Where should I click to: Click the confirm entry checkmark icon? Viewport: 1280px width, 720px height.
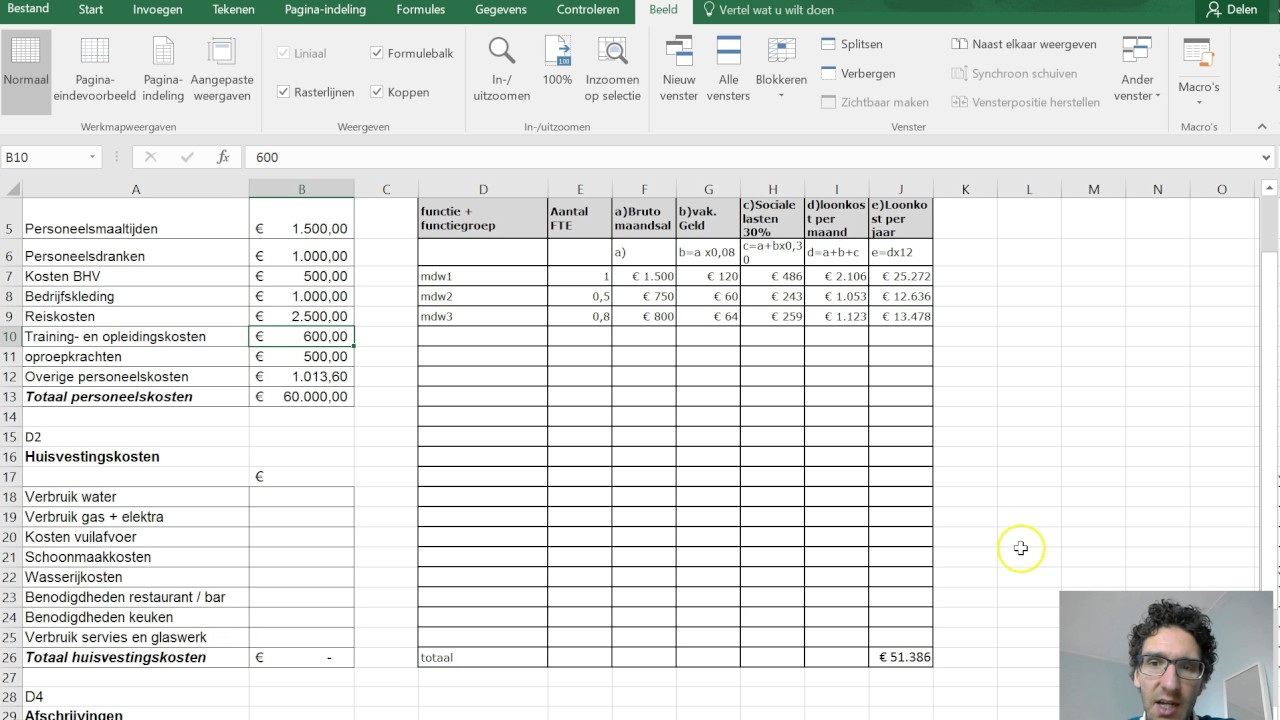click(187, 157)
